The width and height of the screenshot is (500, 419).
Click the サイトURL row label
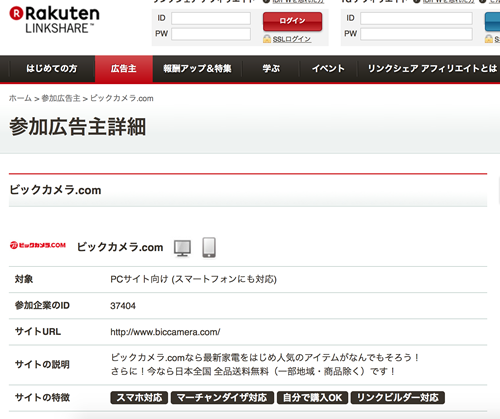(38, 332)
